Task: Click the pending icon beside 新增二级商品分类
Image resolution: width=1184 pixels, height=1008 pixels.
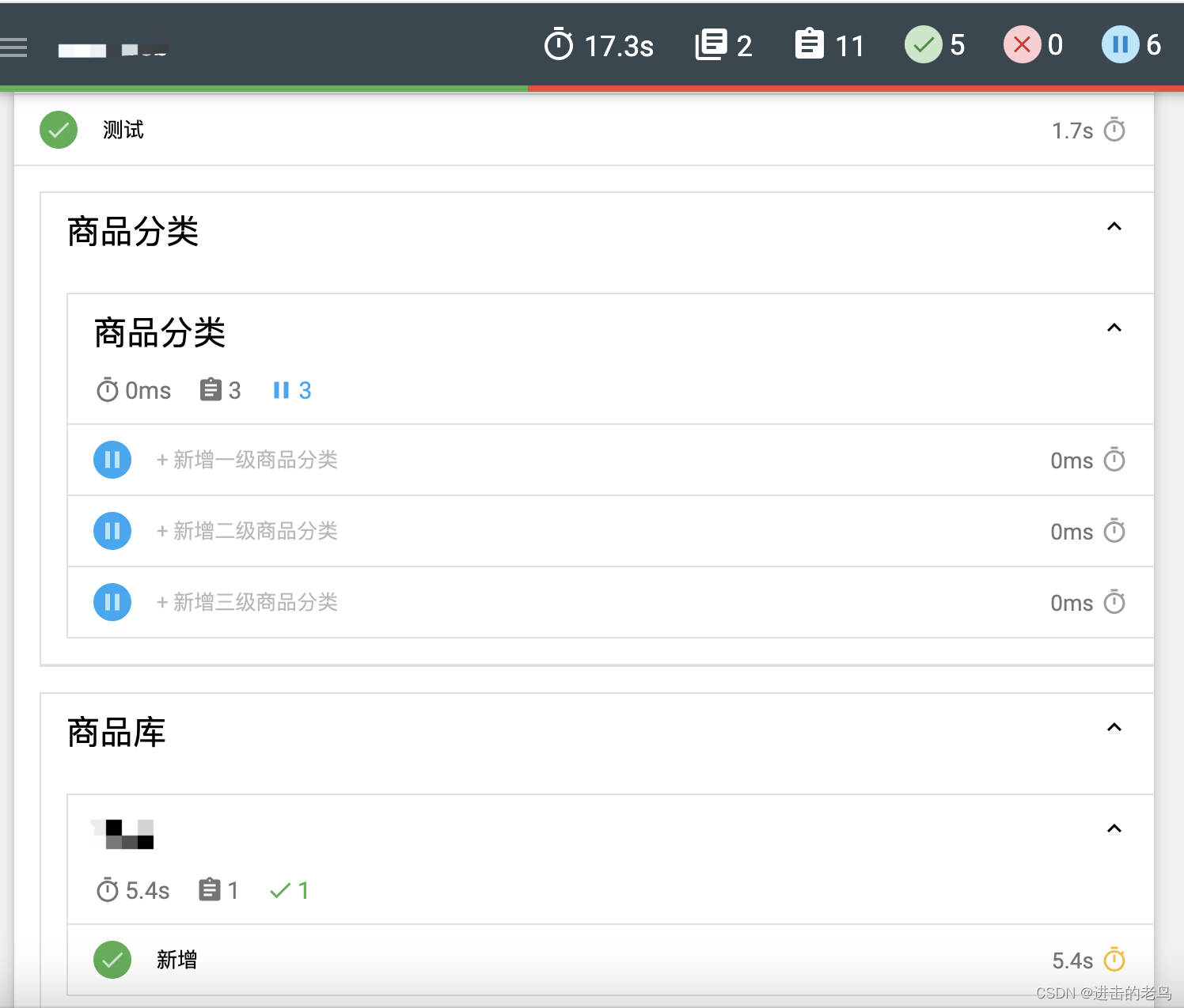Action: click(112, 531)
